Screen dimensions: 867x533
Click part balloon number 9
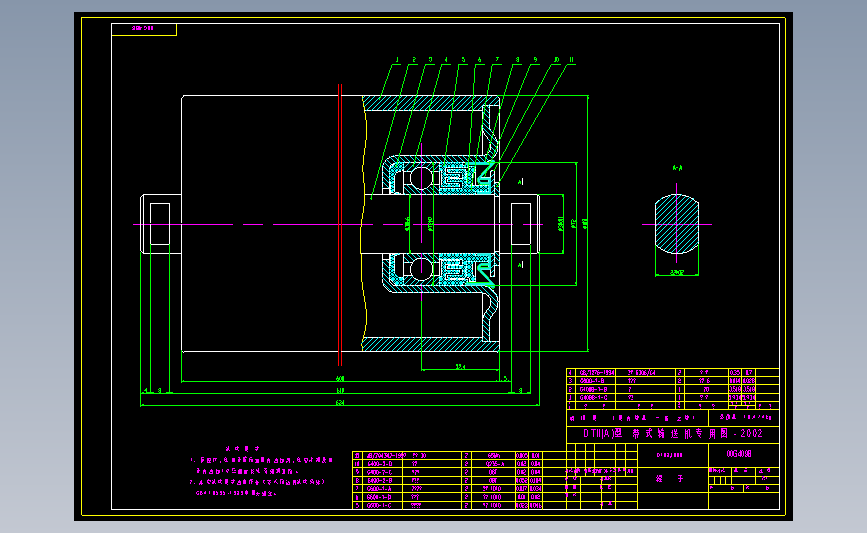535,60
